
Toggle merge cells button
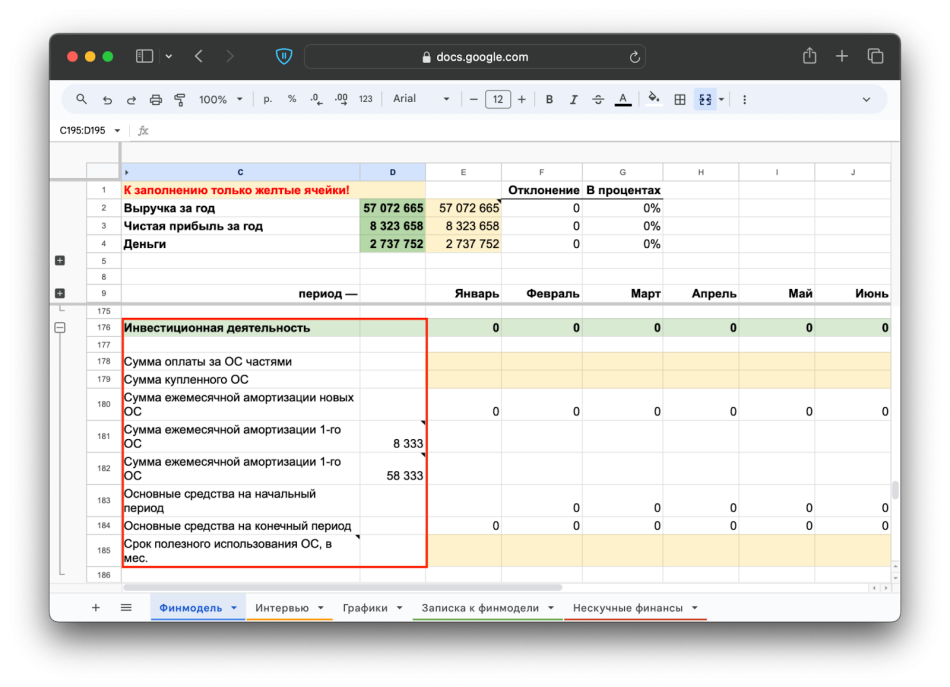coord(705,99)
